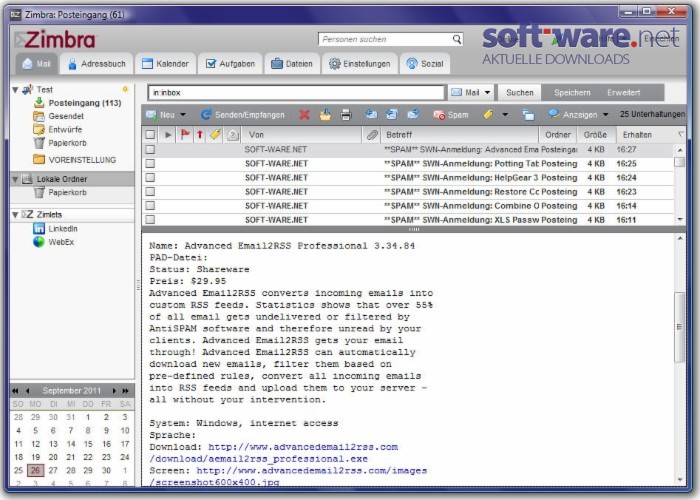Click the detach-to-new-window icon
Image resolution: width=700 pixels, height=500 pixels.
coord(528,115)
